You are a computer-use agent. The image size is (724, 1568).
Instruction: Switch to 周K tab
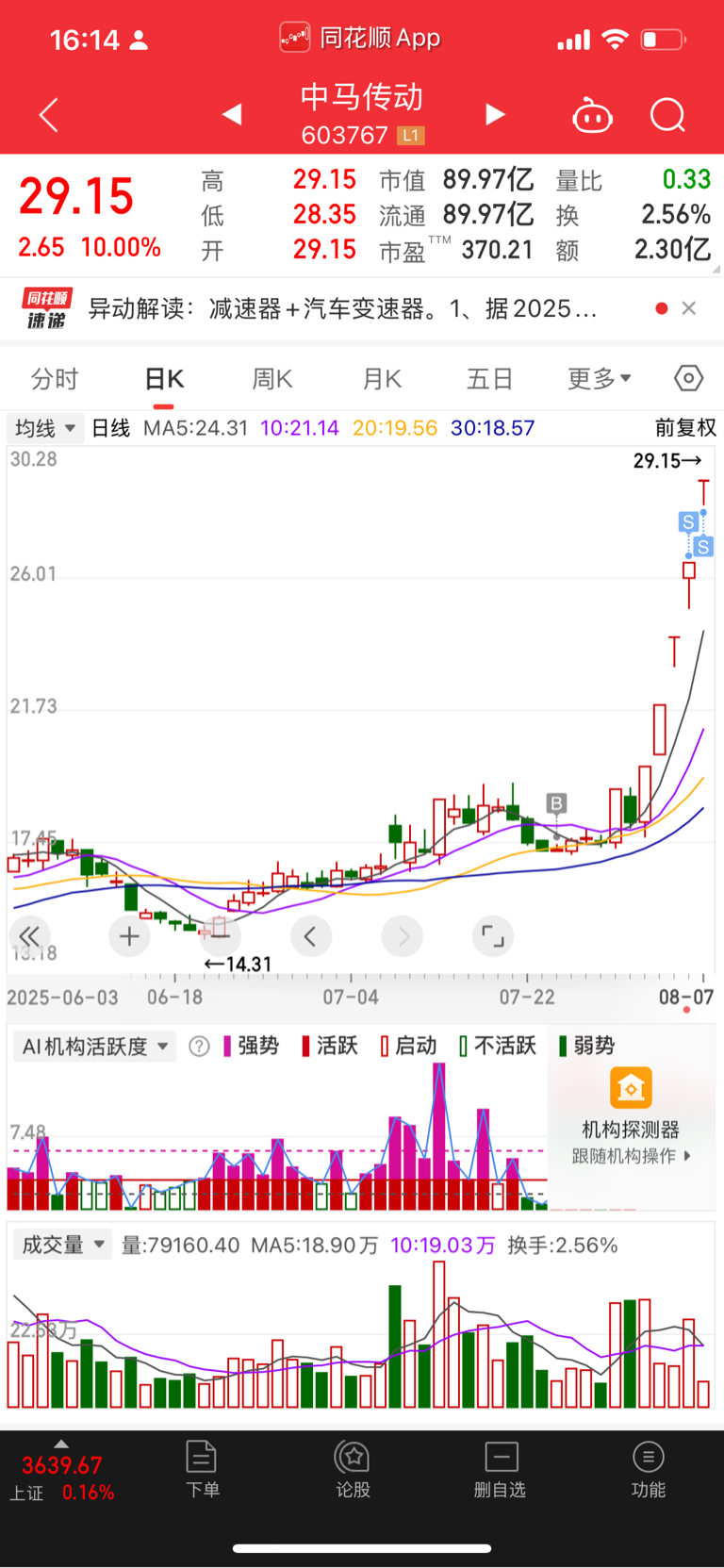pos(272,379)
